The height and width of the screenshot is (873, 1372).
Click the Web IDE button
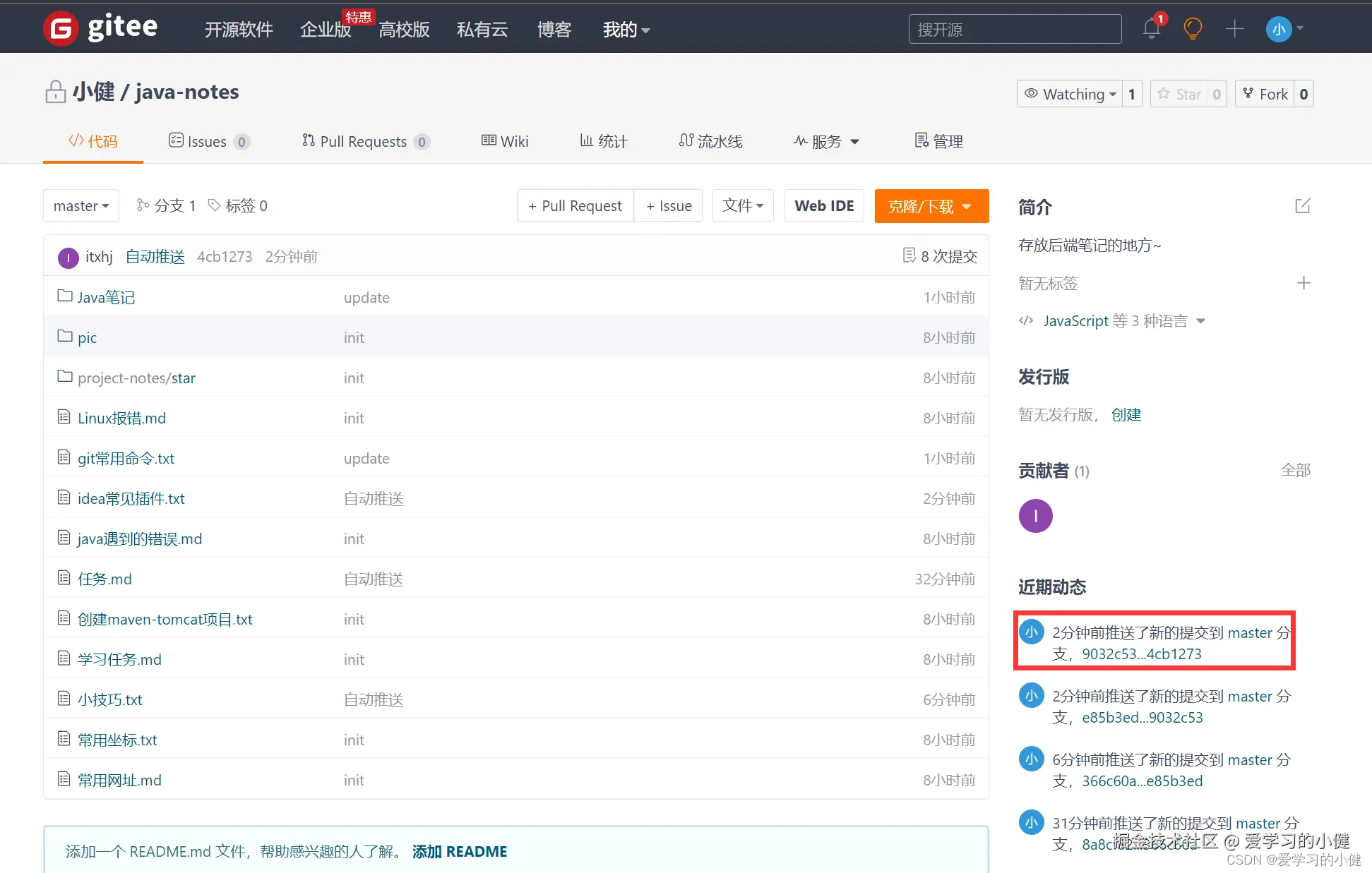pos(824,206)
